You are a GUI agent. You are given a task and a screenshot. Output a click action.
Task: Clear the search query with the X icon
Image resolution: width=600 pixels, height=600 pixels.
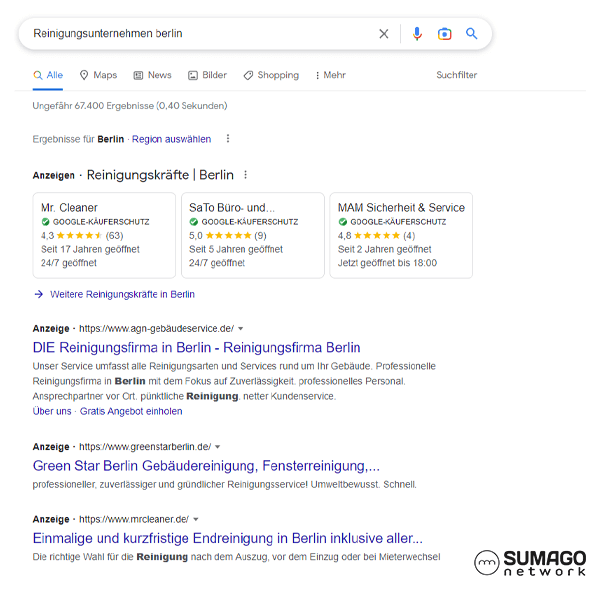coord(383,34)
